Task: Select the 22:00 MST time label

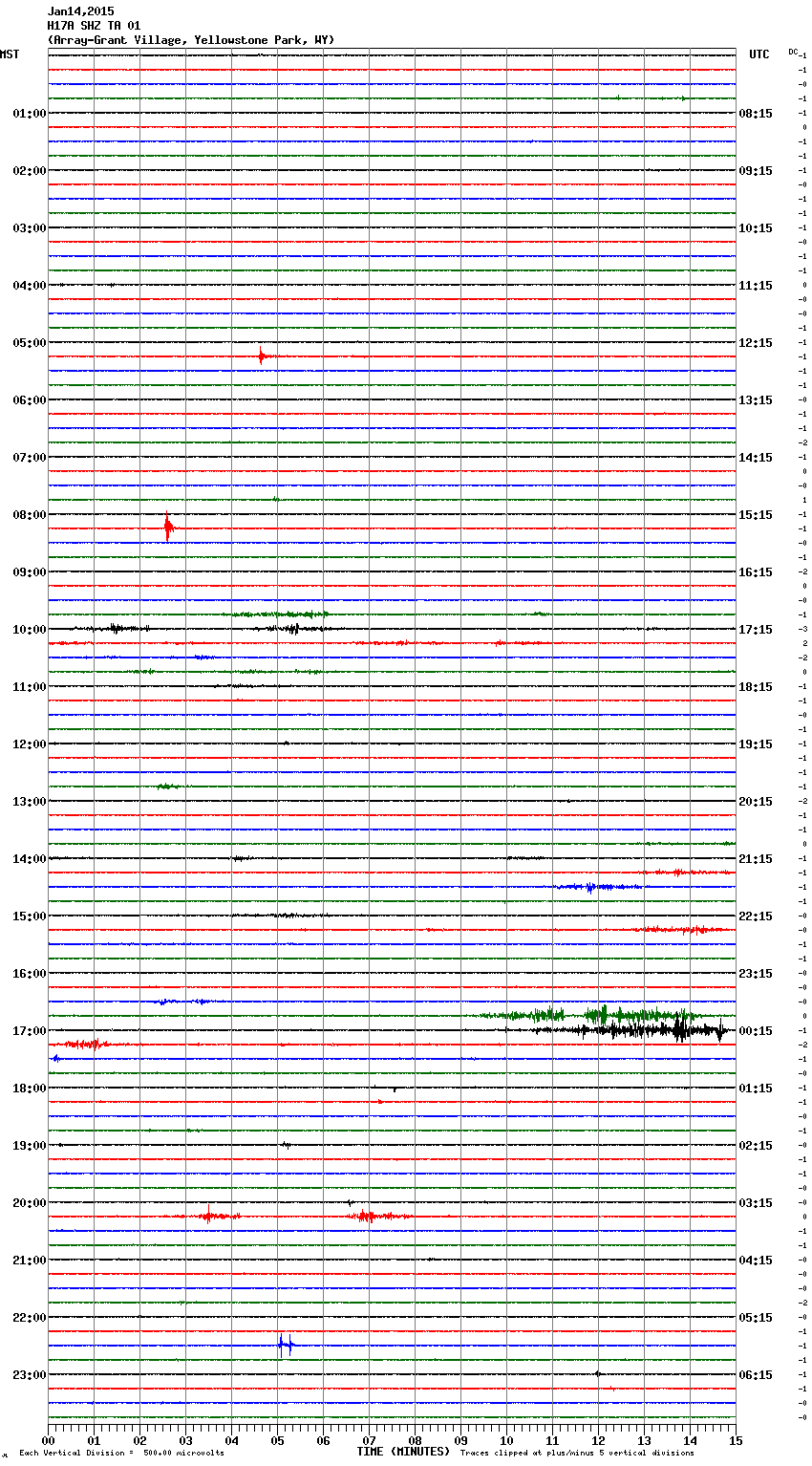Action: click(x=29, y=1318)
